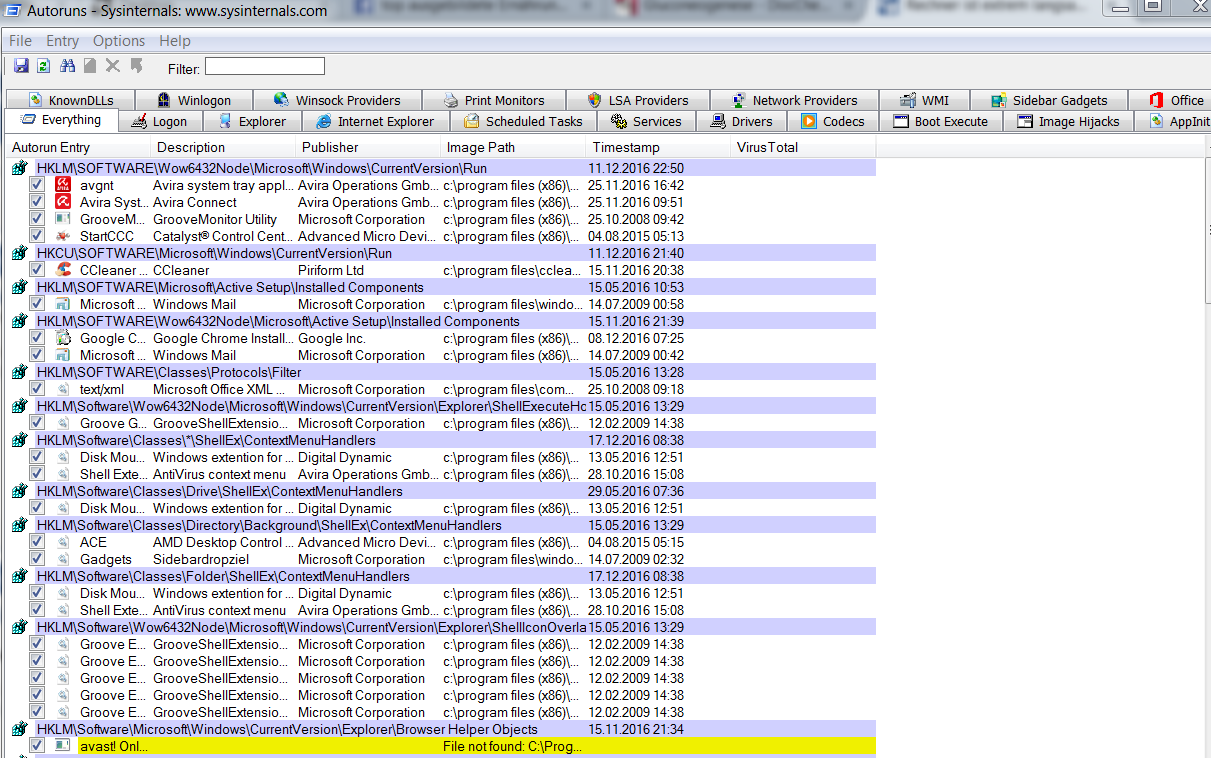Select the Internet Explorer tab
1211x758 pixels.
(x=375, y=121)
